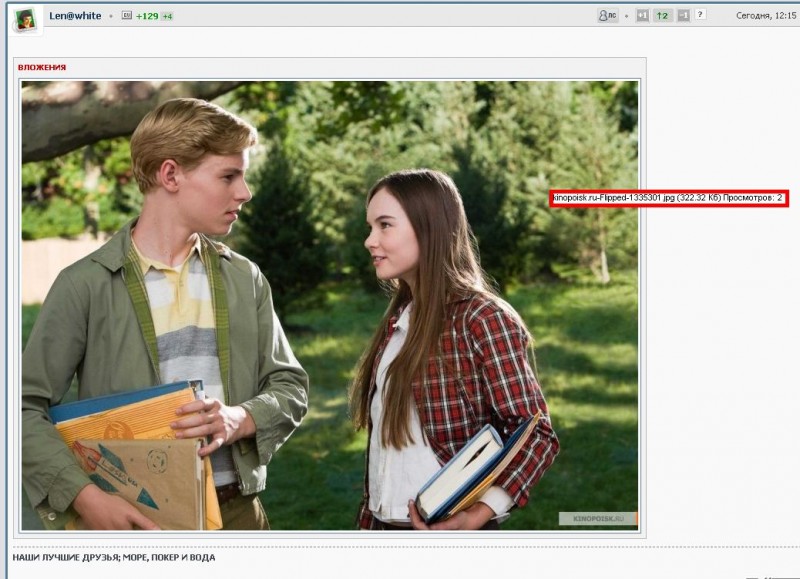Open the +129 reputation score
This screenshot has height=579, width=800.
(x=146, y=16)
